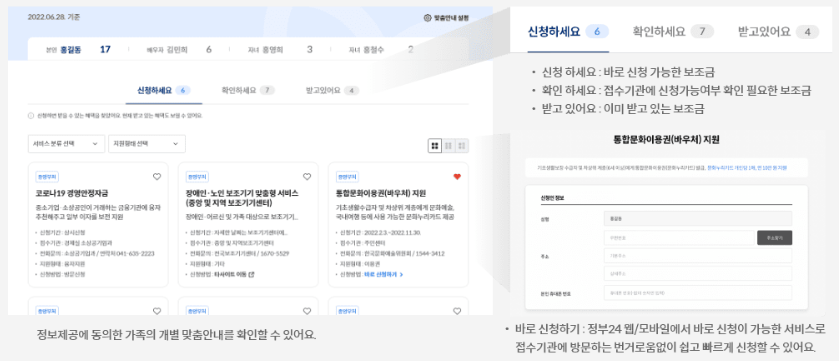Unfavorite the red heart on 통합문화이용권 card

[456, 176]
